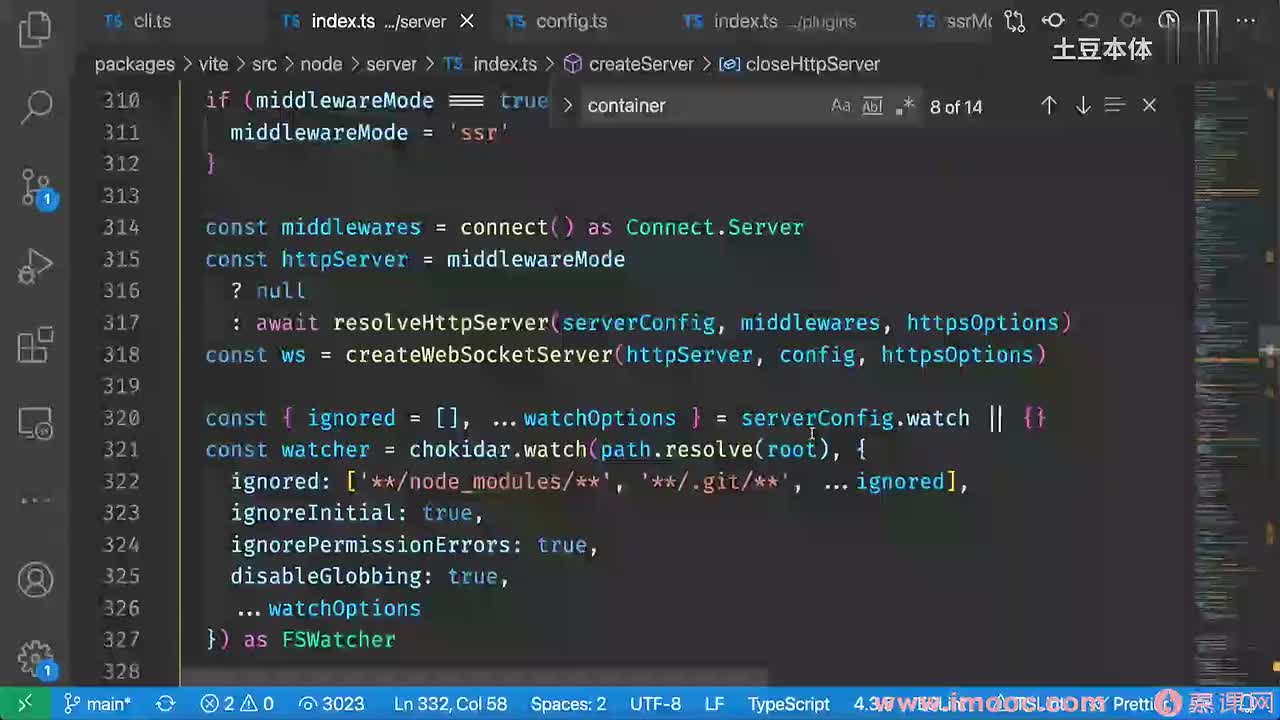Open the timeline clock icon in editor toolbar

[1169, 21]
